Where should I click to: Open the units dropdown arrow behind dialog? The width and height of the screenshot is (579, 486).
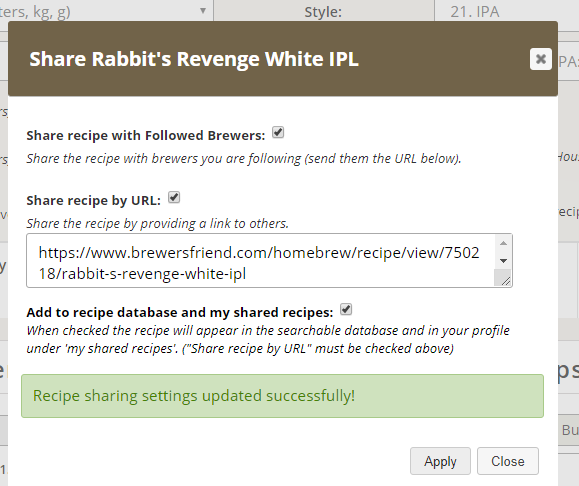(x=203, y=11)
